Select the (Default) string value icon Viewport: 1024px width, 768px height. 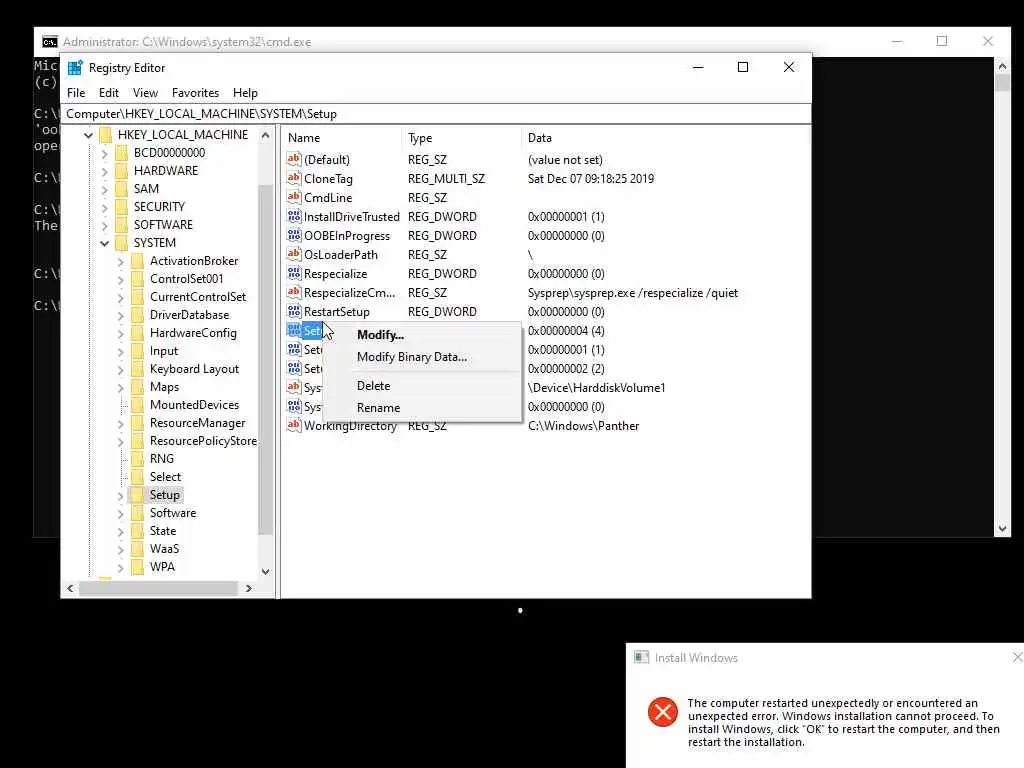coord(294,159)
